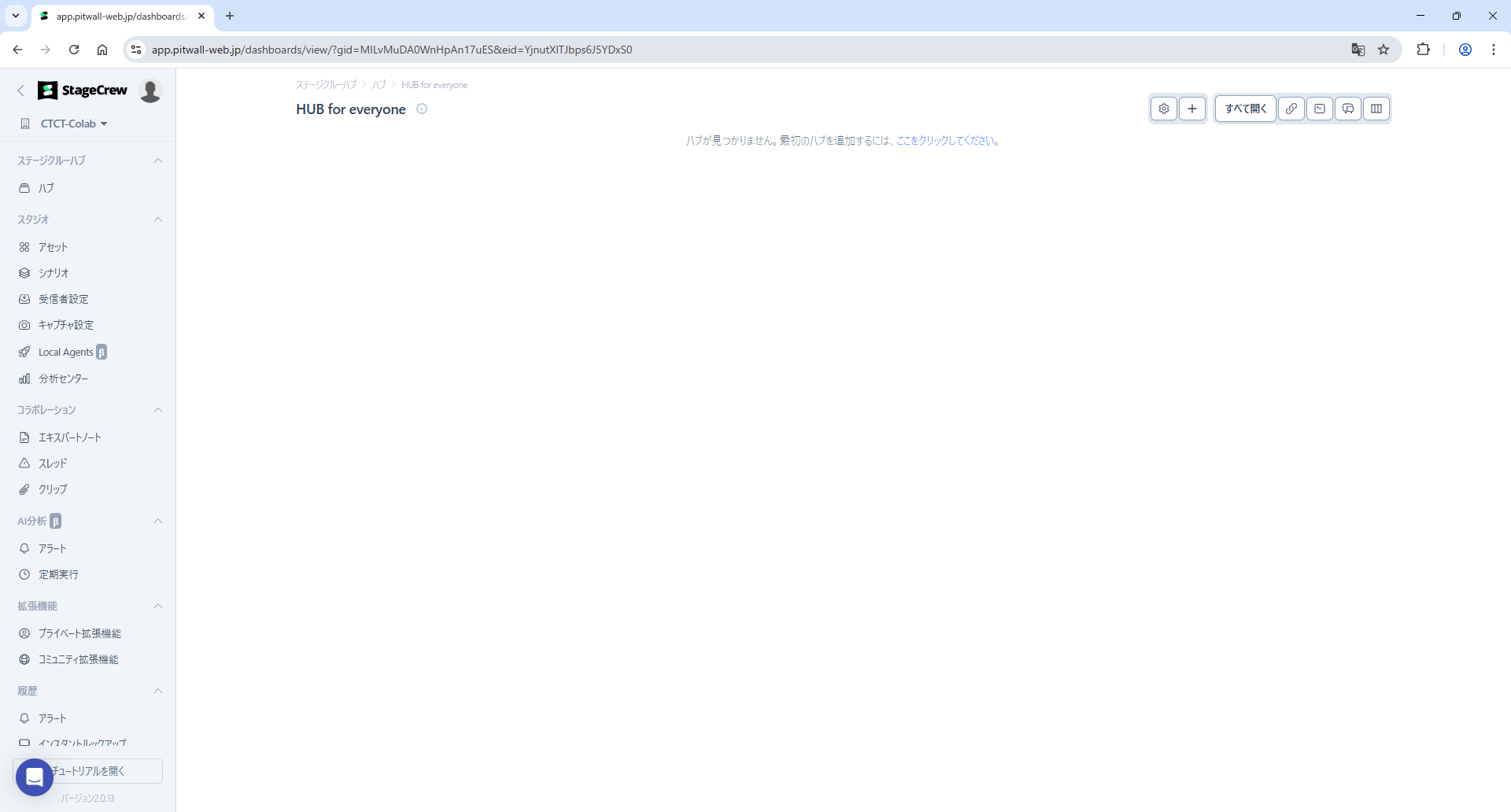Collapse the sidebar with the back chevron
The height and width of the screenshot is (812, 1511).
click(21, 90)
